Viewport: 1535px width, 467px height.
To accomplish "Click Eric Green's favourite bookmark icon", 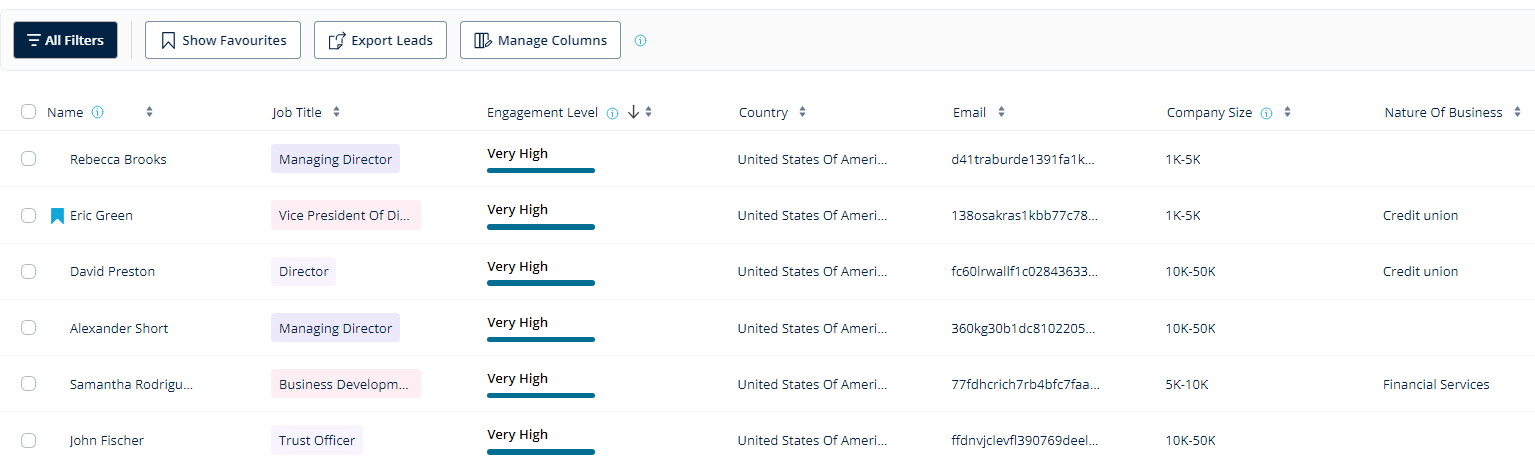I will (x=57, y=216).
